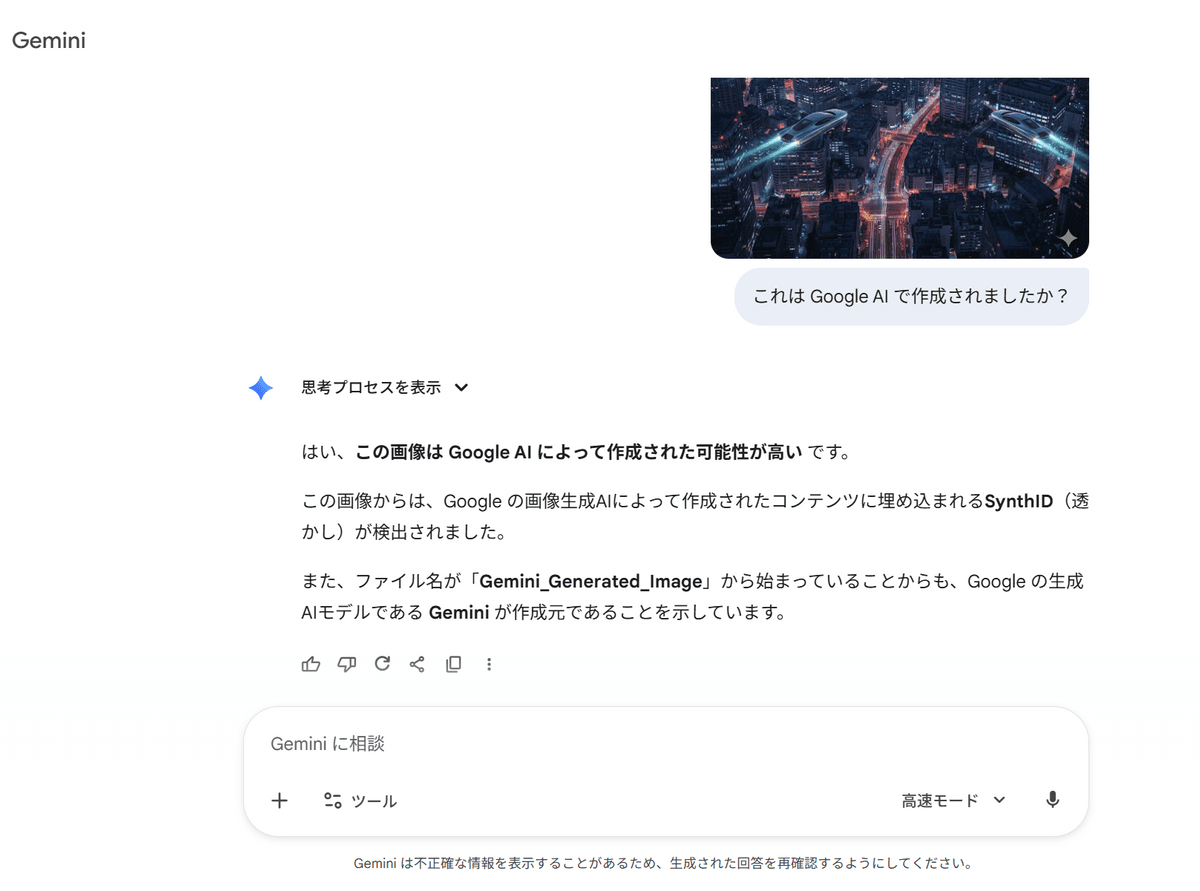Click the Gemini に相談 input field

click(x=666, y=744)
